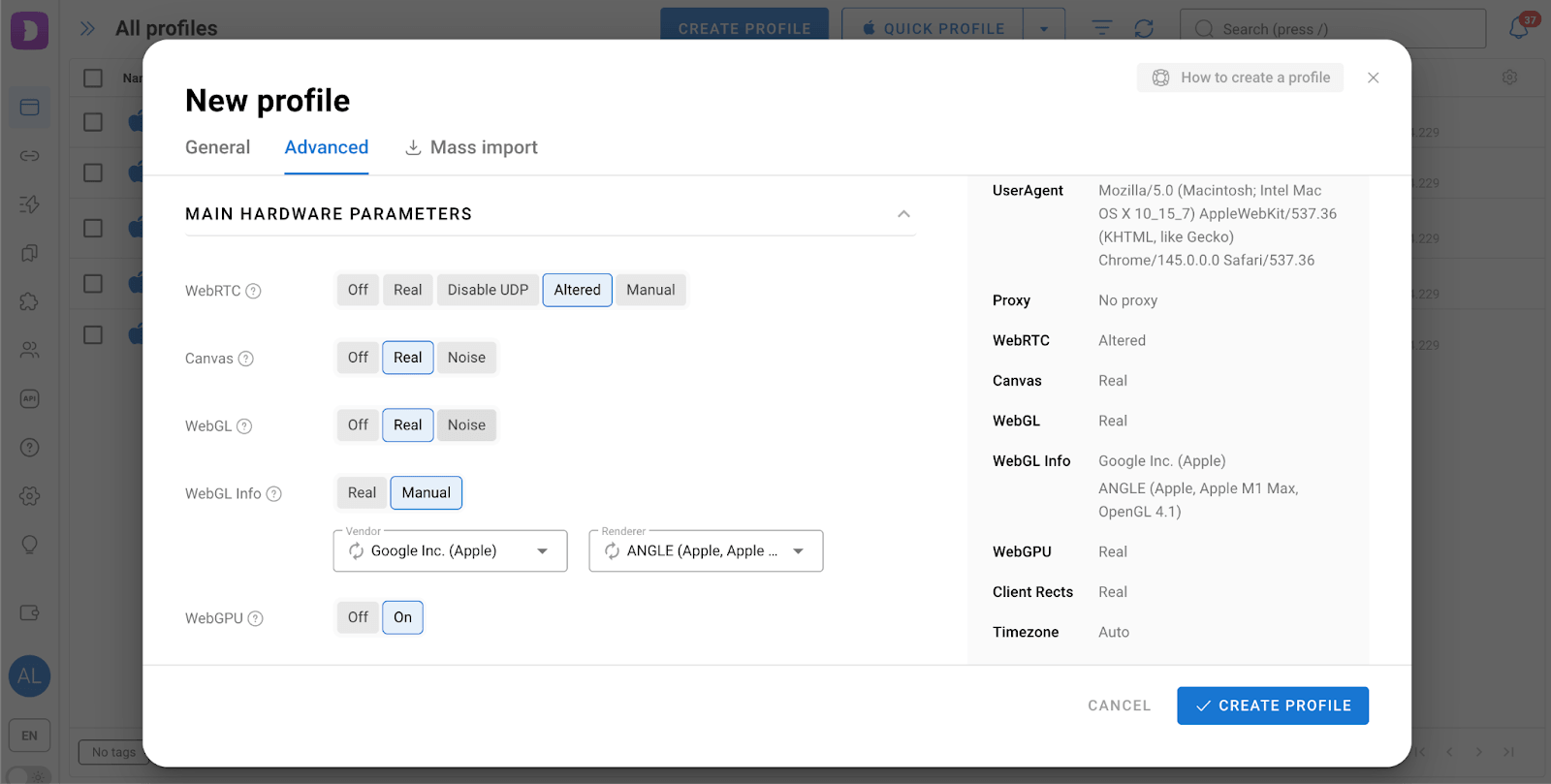Refresh the Vendor value with regenerate icon

pyautogui.click(x=356, y=551)
